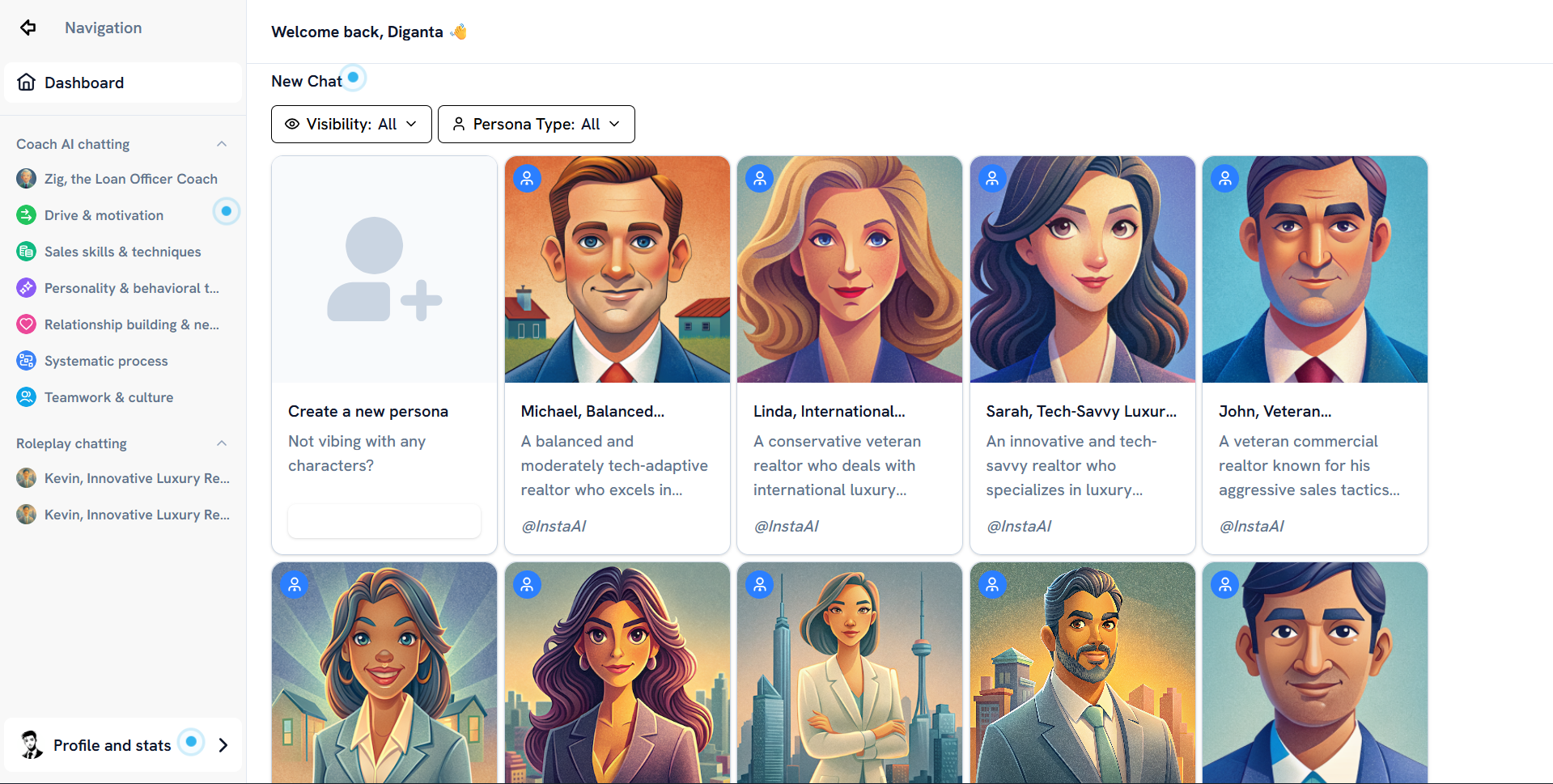1553x784 pixels.
Task: Open the Visibility filter dropdown
Action: pos(351,124)
